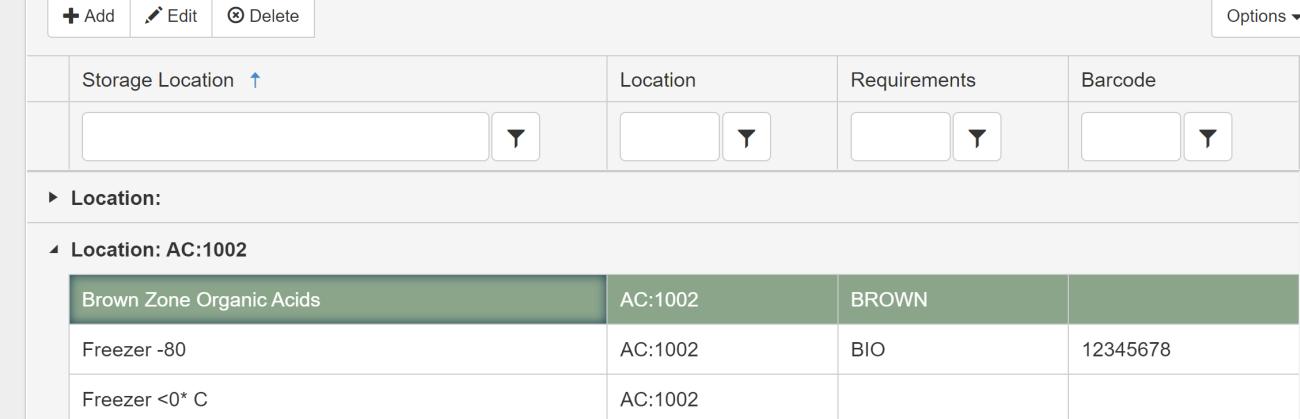Open the Requirements column filter funnel
This screenshot has height=419, width=1300.
point(977,137)
